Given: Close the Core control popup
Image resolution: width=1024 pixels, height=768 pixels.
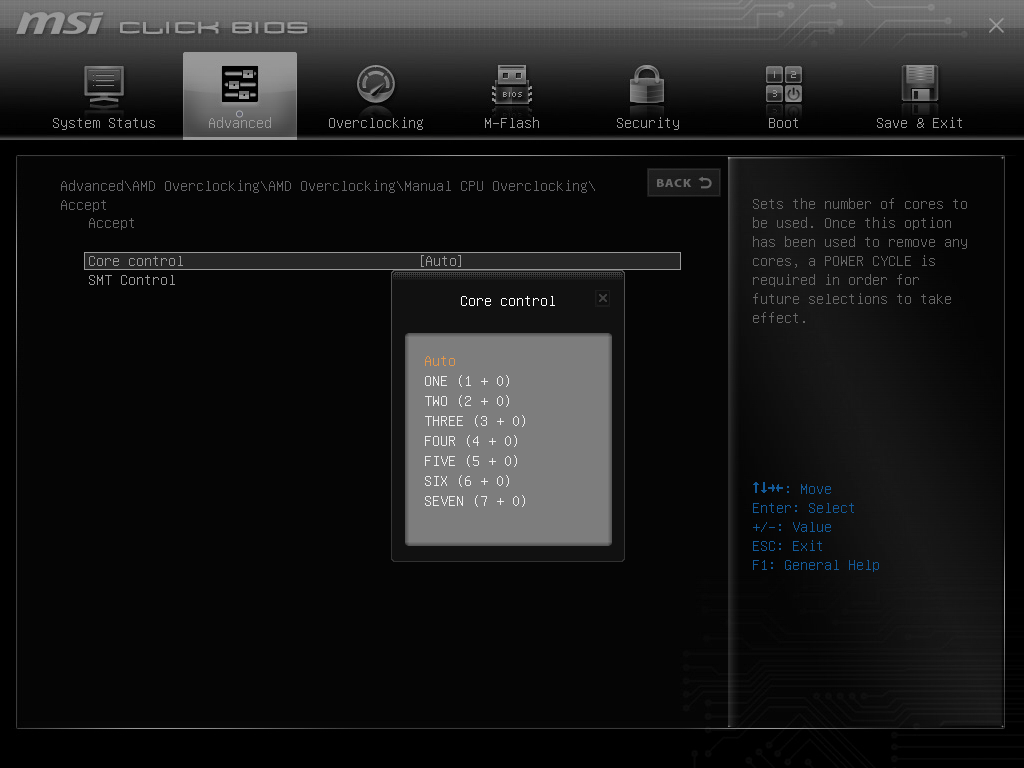Looking at the screenshot, I should [603, 298].
